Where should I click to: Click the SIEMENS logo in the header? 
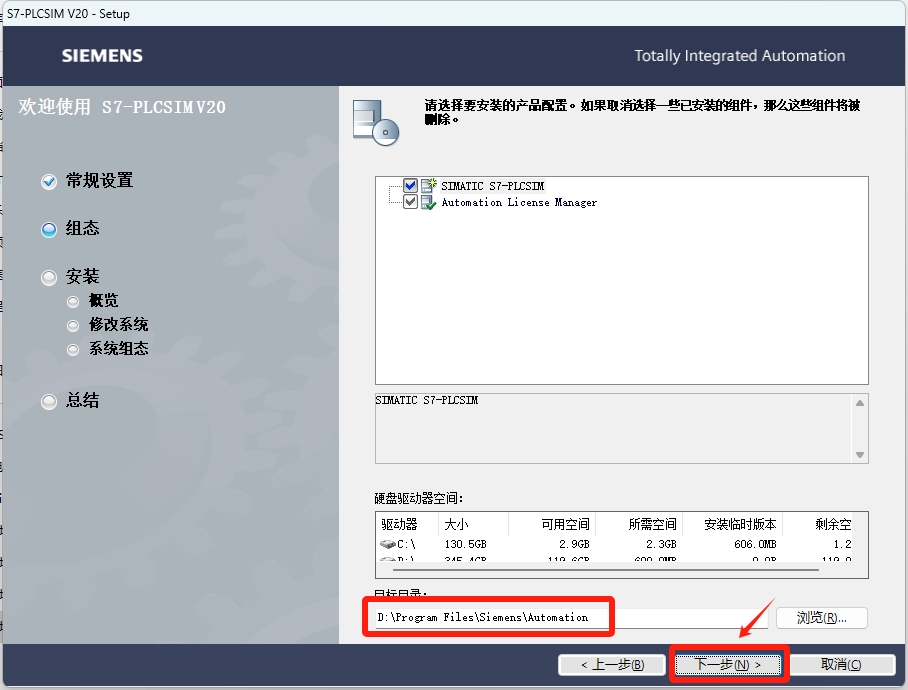pos(101,56)
